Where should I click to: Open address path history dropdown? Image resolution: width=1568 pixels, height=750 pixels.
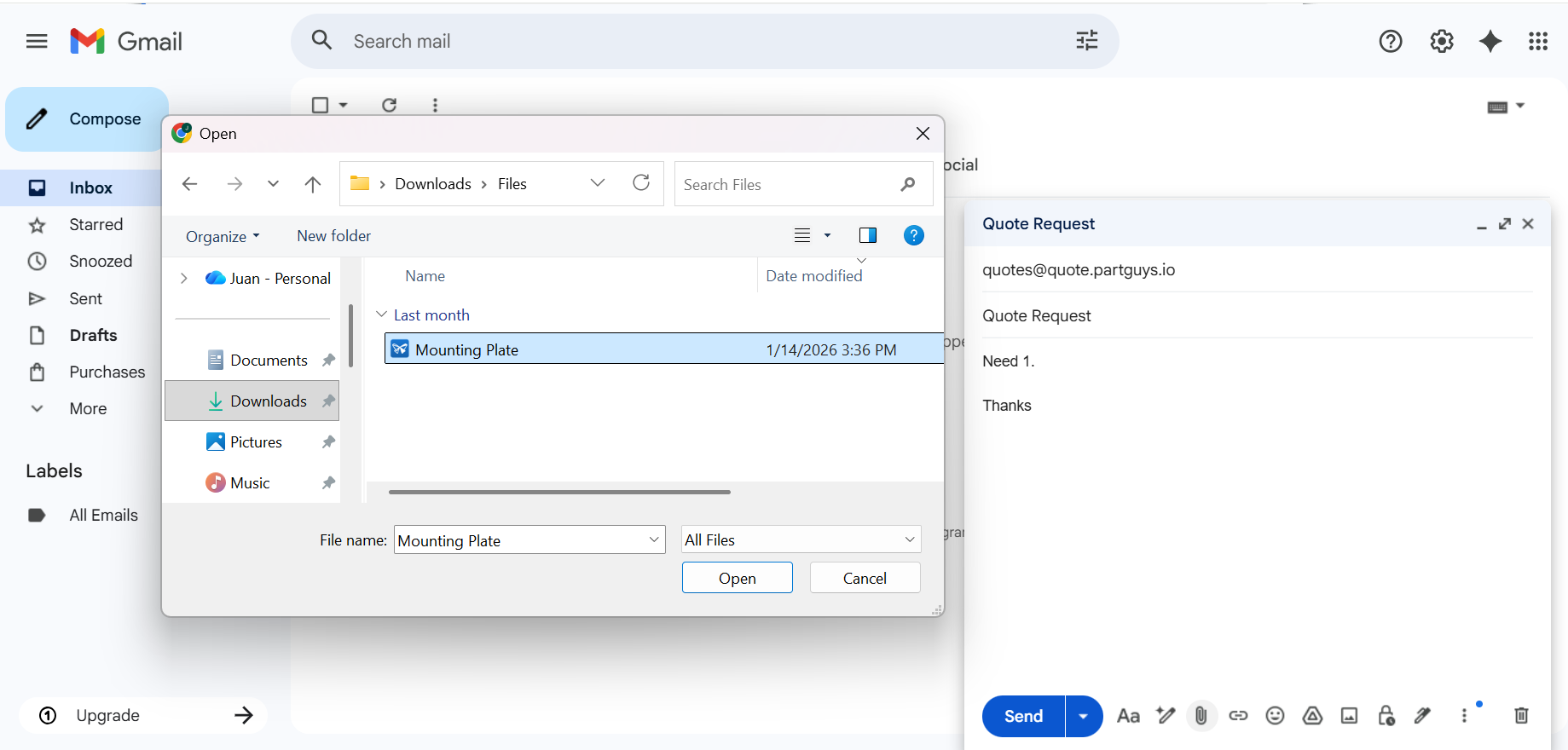tap(598, 183)
